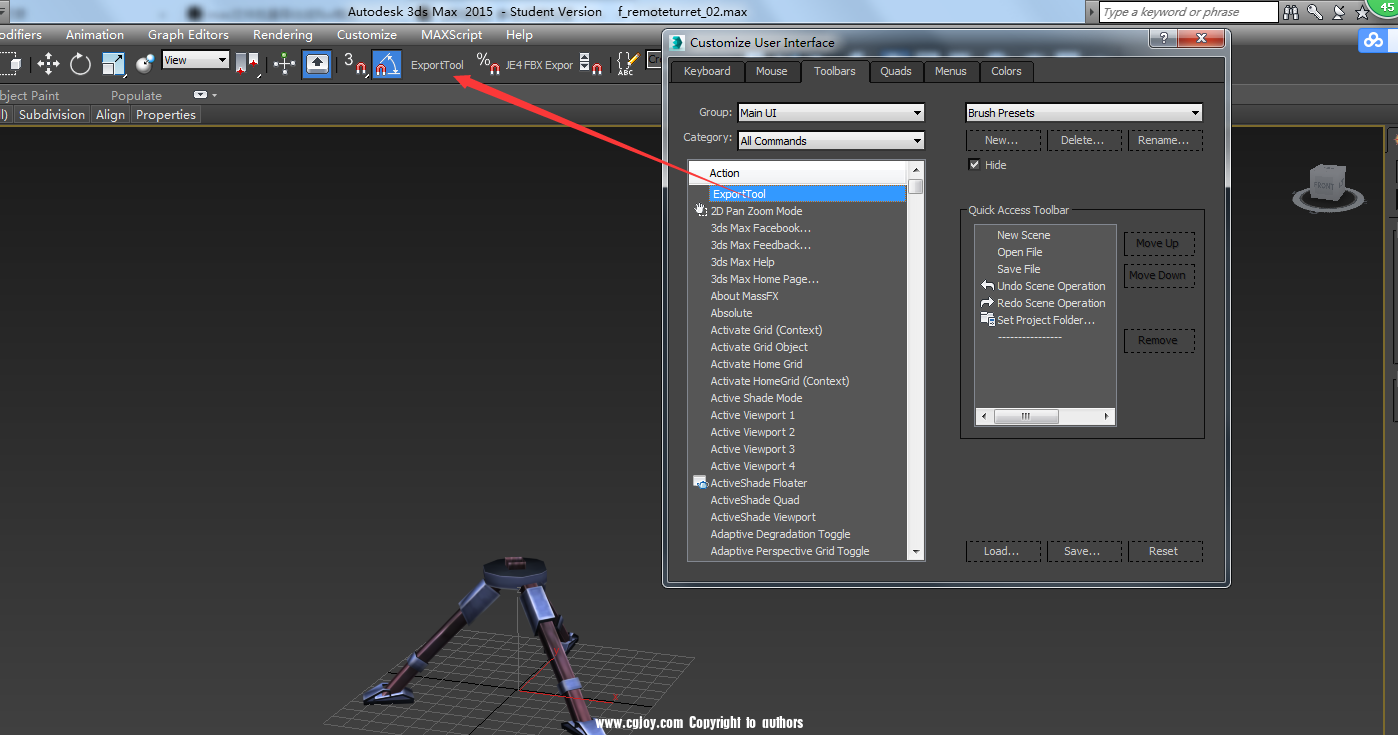Click the blue cloud icon

click(1373, 40)
